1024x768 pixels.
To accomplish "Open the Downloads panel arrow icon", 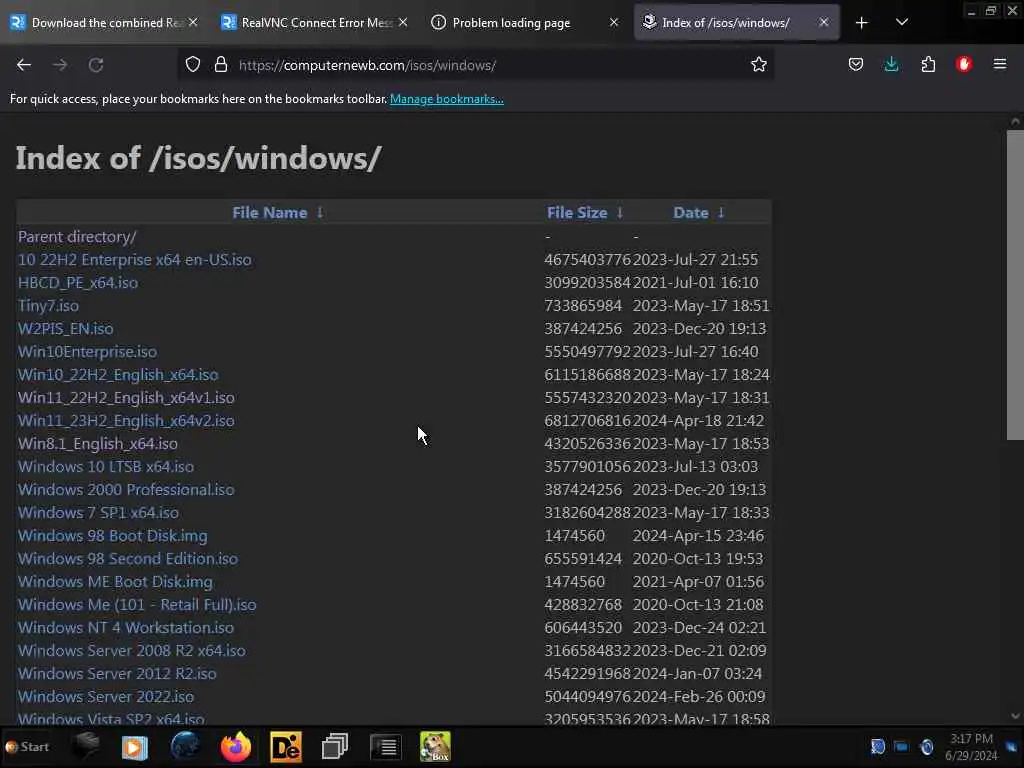I will point(891,65).
